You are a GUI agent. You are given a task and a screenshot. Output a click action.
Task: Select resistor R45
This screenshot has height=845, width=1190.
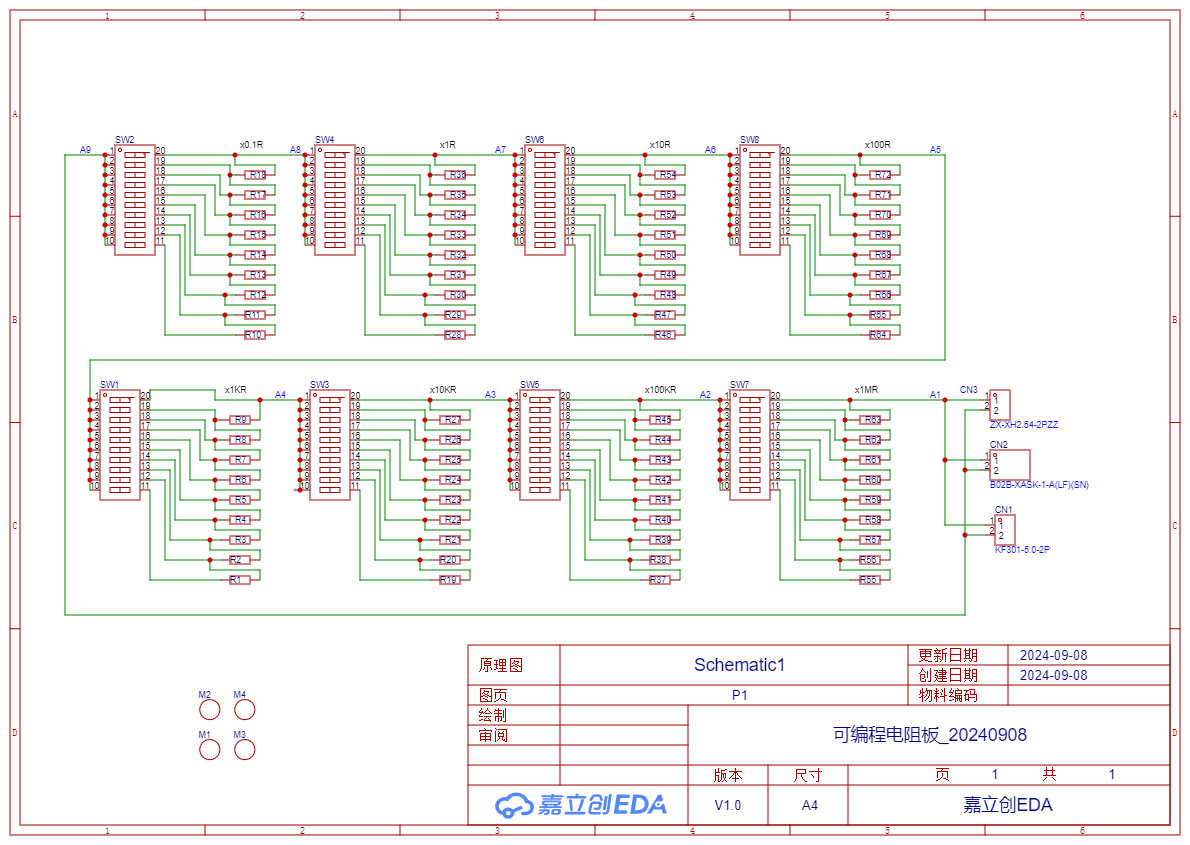coord(662,420)
